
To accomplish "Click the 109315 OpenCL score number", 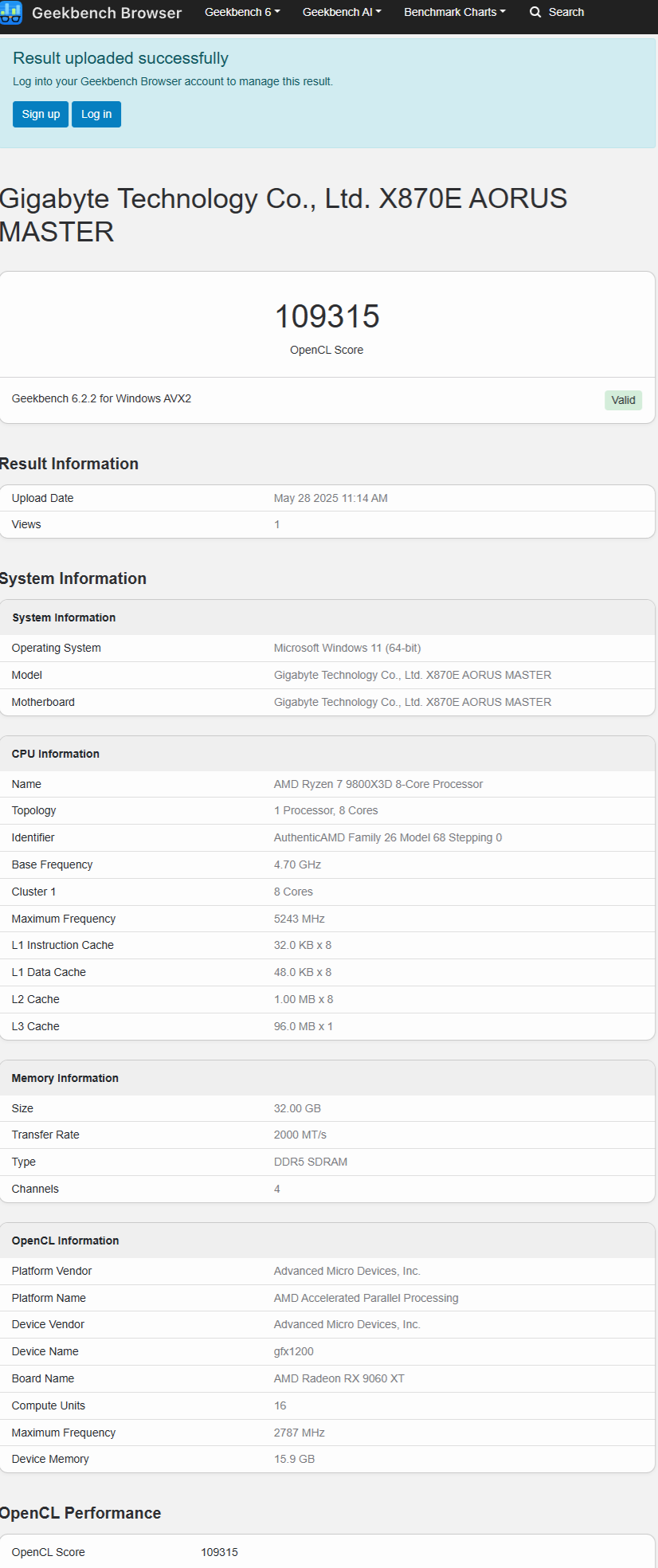I will coord(327,316).
